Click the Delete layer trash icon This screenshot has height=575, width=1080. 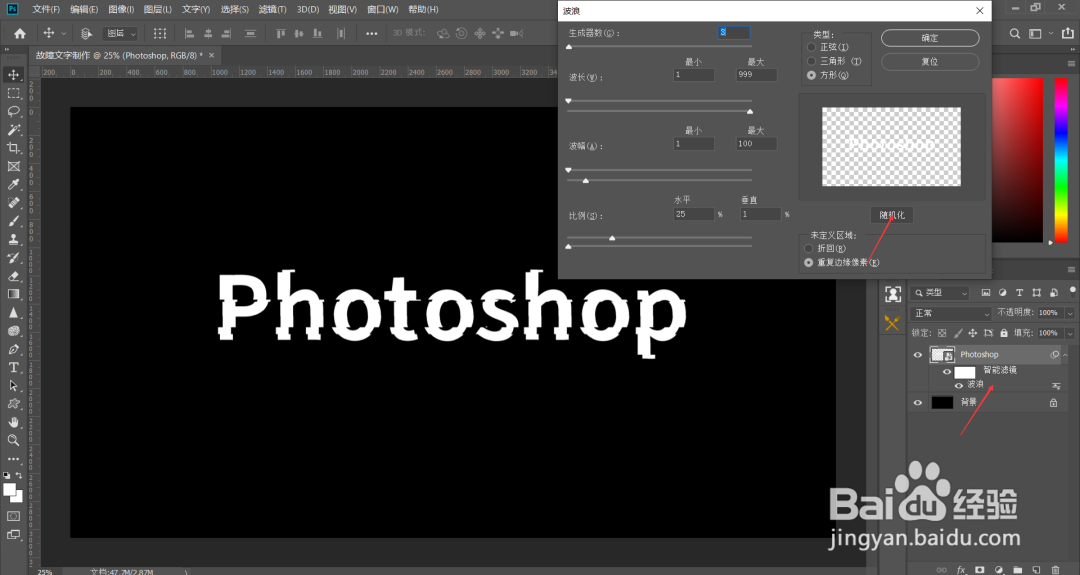click(x=1055, y=569)
